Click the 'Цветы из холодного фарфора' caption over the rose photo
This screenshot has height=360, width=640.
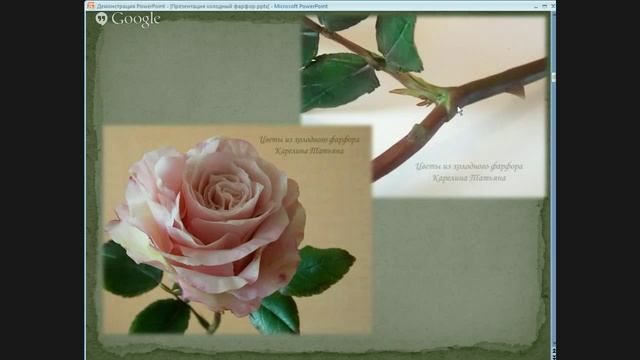[x=309, y=140]
